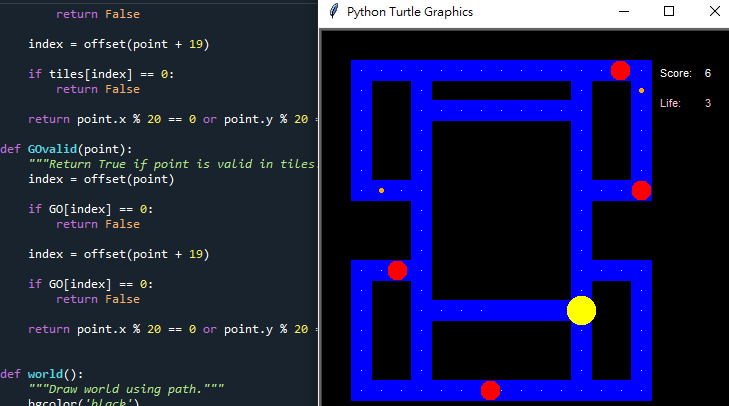Image resolution: width=729 pixels, height=406 pixels.
Task: Click the first "return False" line at top
Action: pyautogui.click(x=98, y=14)
